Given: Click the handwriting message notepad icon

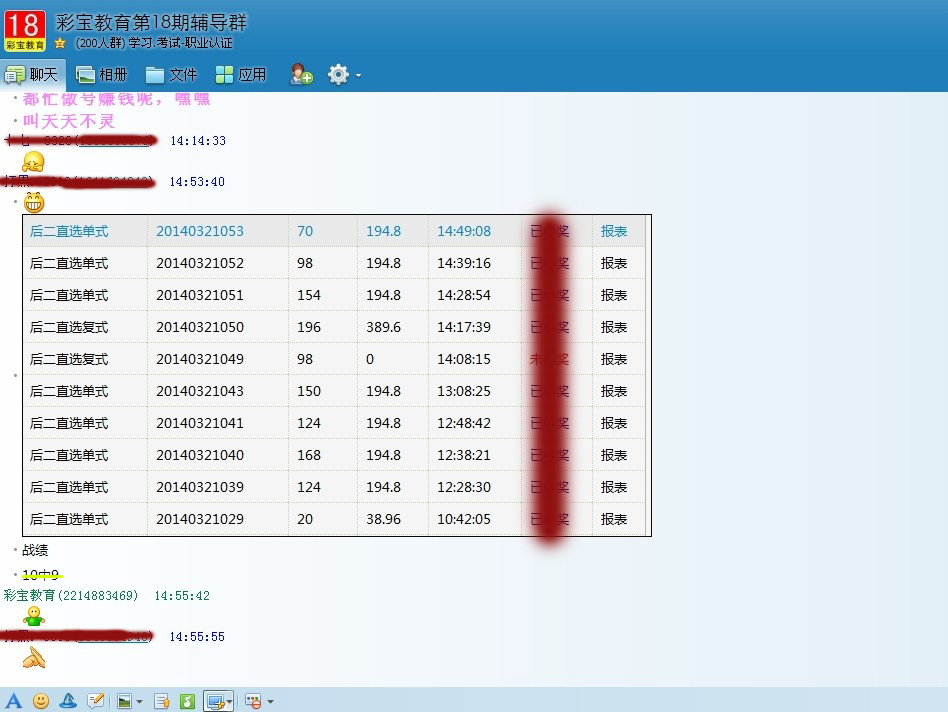Looking at the screenshot, I should pyautogui.click(x=96, y=701).
